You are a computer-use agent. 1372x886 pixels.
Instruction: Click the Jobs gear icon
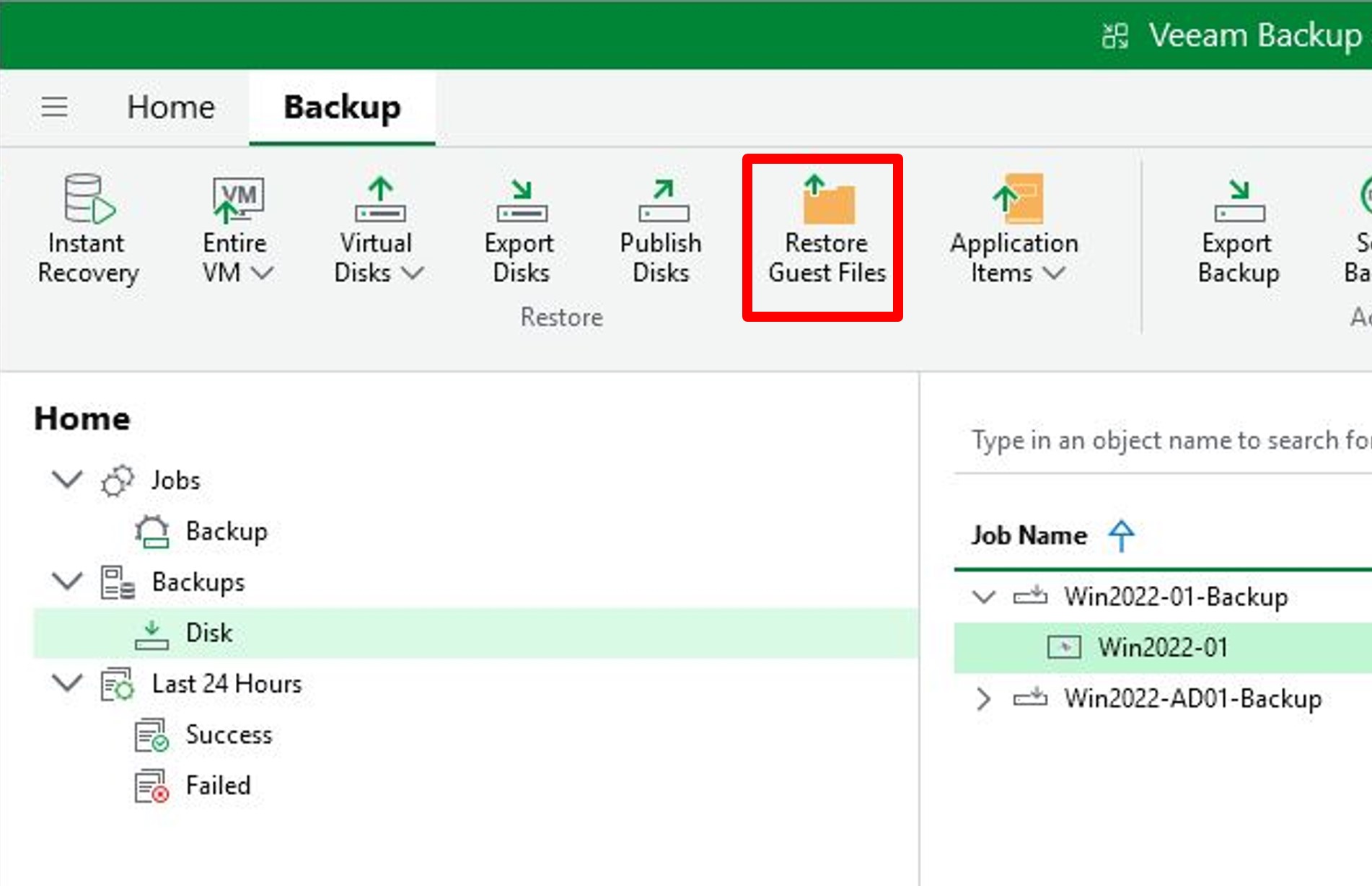coord(118,481)
